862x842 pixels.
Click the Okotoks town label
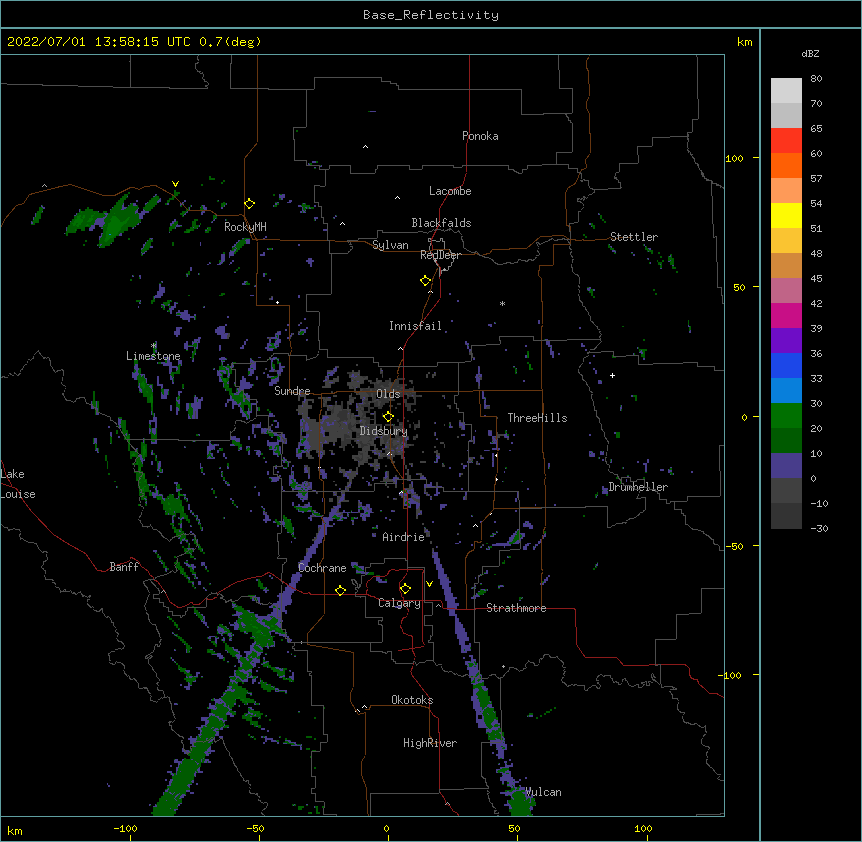pos(412,700)
